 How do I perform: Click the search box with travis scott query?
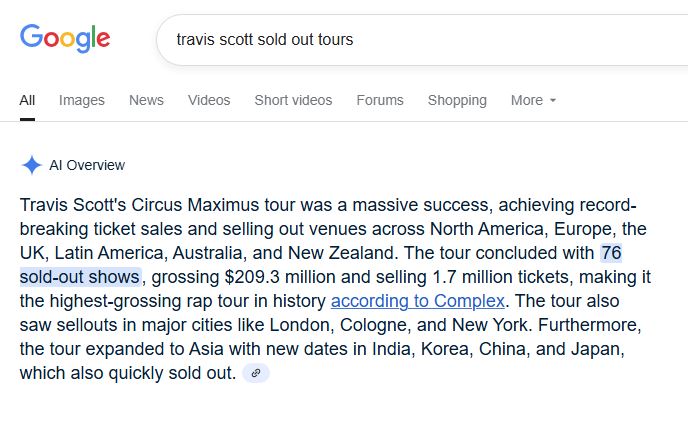point(400,40)
